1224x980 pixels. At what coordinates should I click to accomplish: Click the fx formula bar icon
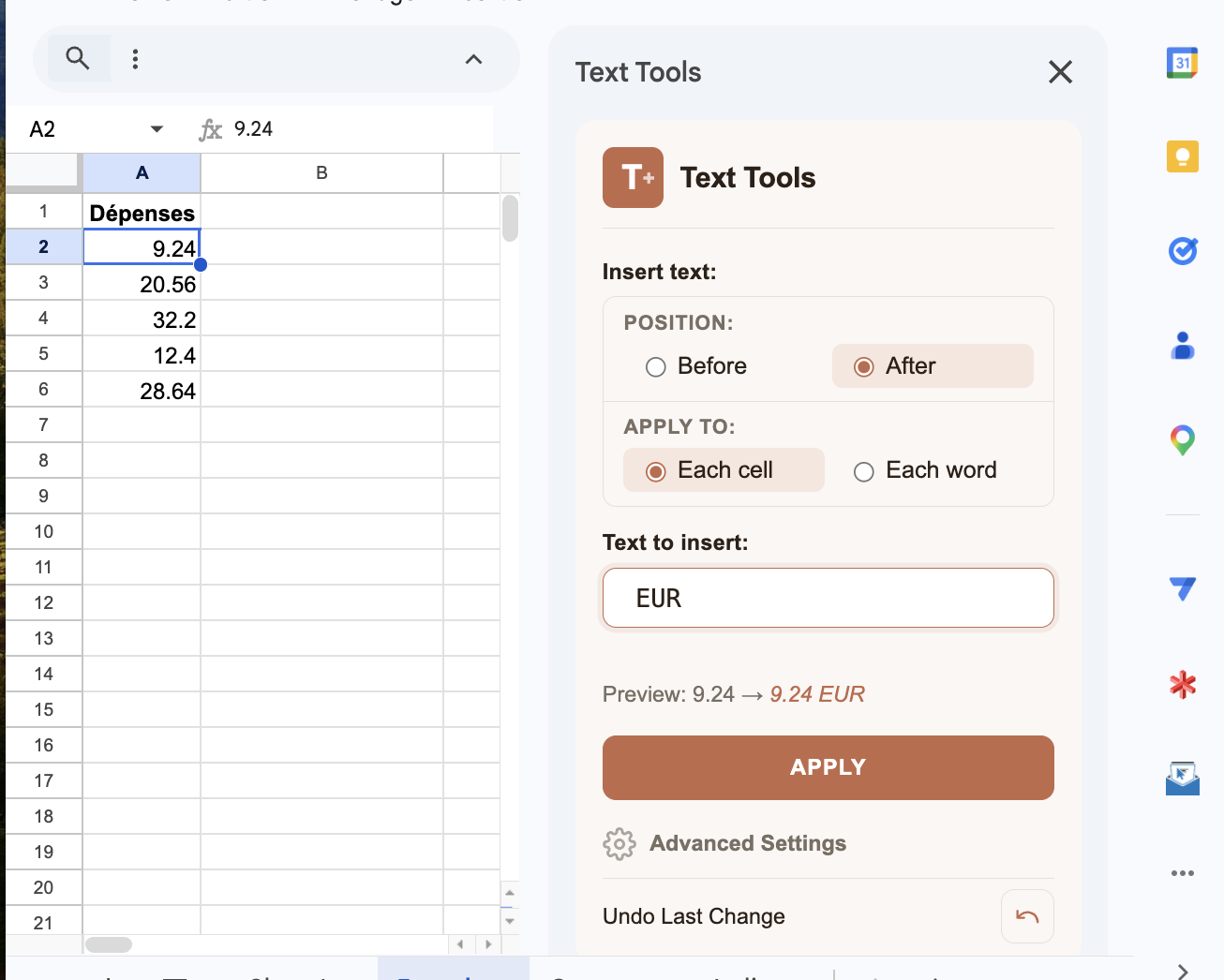(210, 129)
